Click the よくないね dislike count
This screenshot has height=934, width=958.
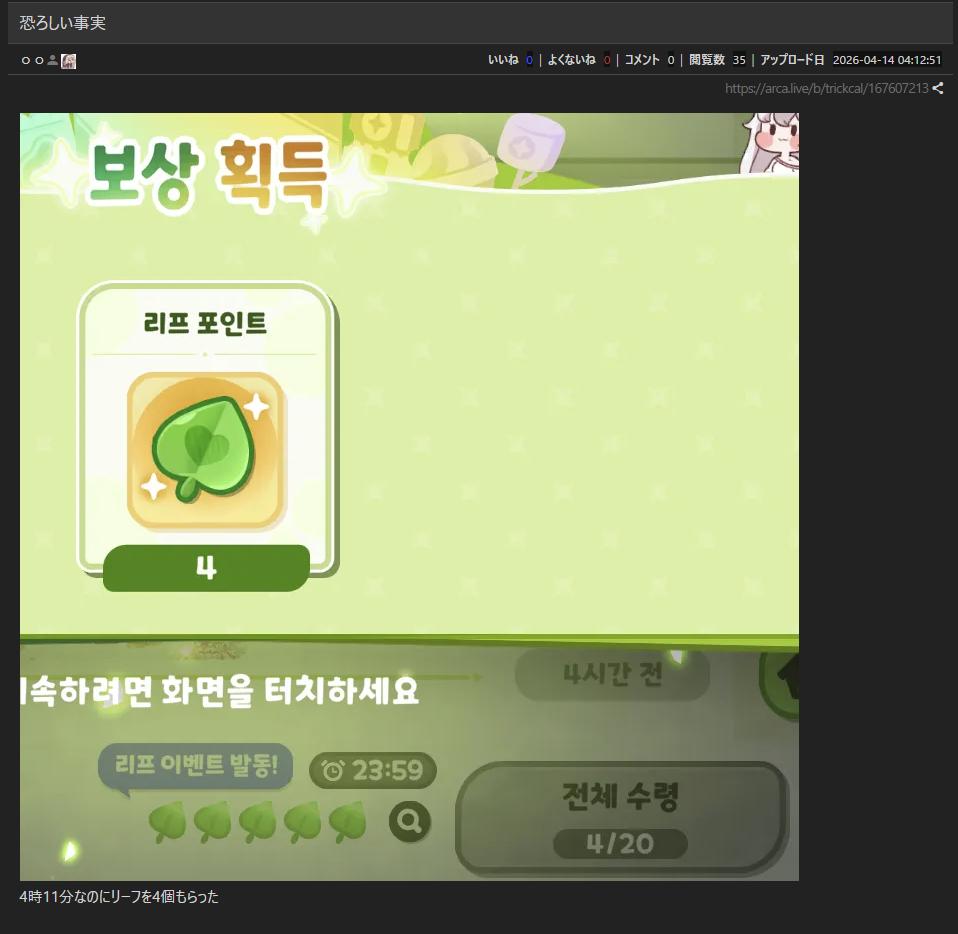pyautogui.click(x=606, y=60)
